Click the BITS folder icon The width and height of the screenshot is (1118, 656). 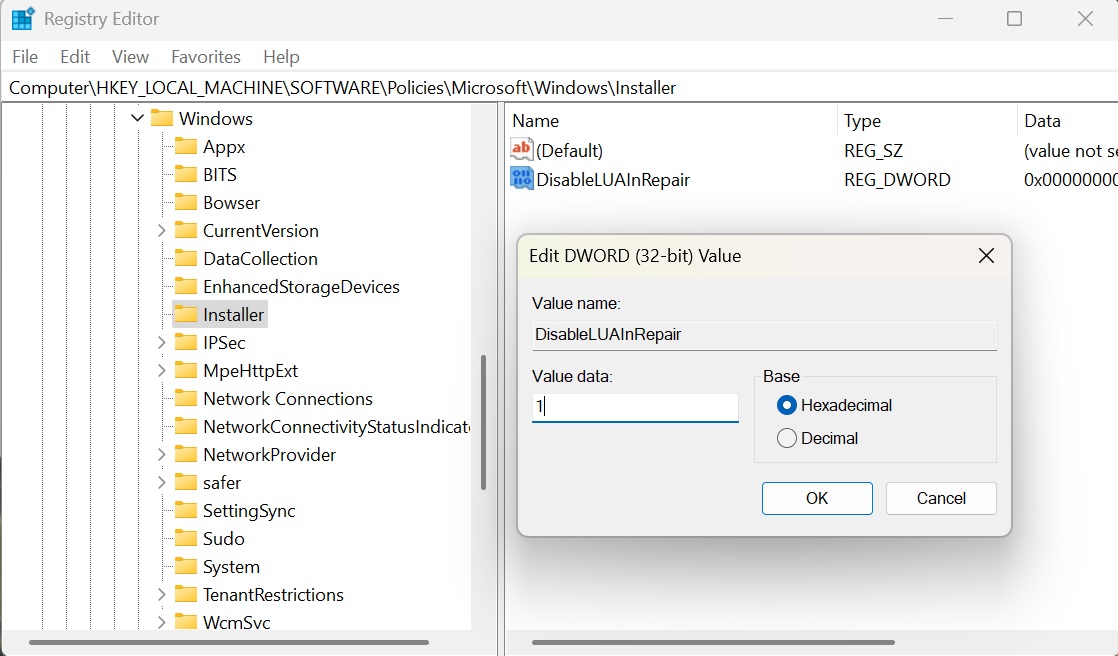186,174
